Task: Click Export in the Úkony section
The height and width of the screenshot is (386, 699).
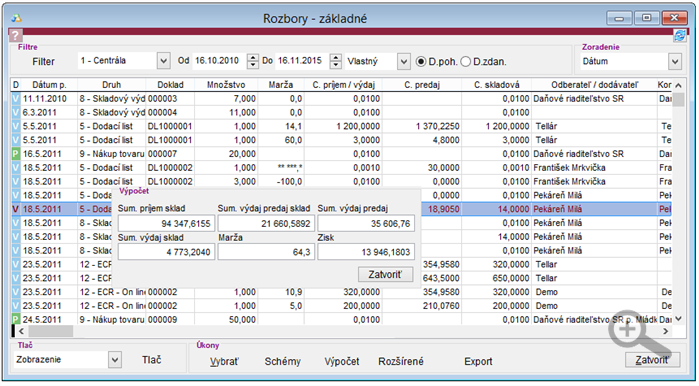Action: coord(478,361)
